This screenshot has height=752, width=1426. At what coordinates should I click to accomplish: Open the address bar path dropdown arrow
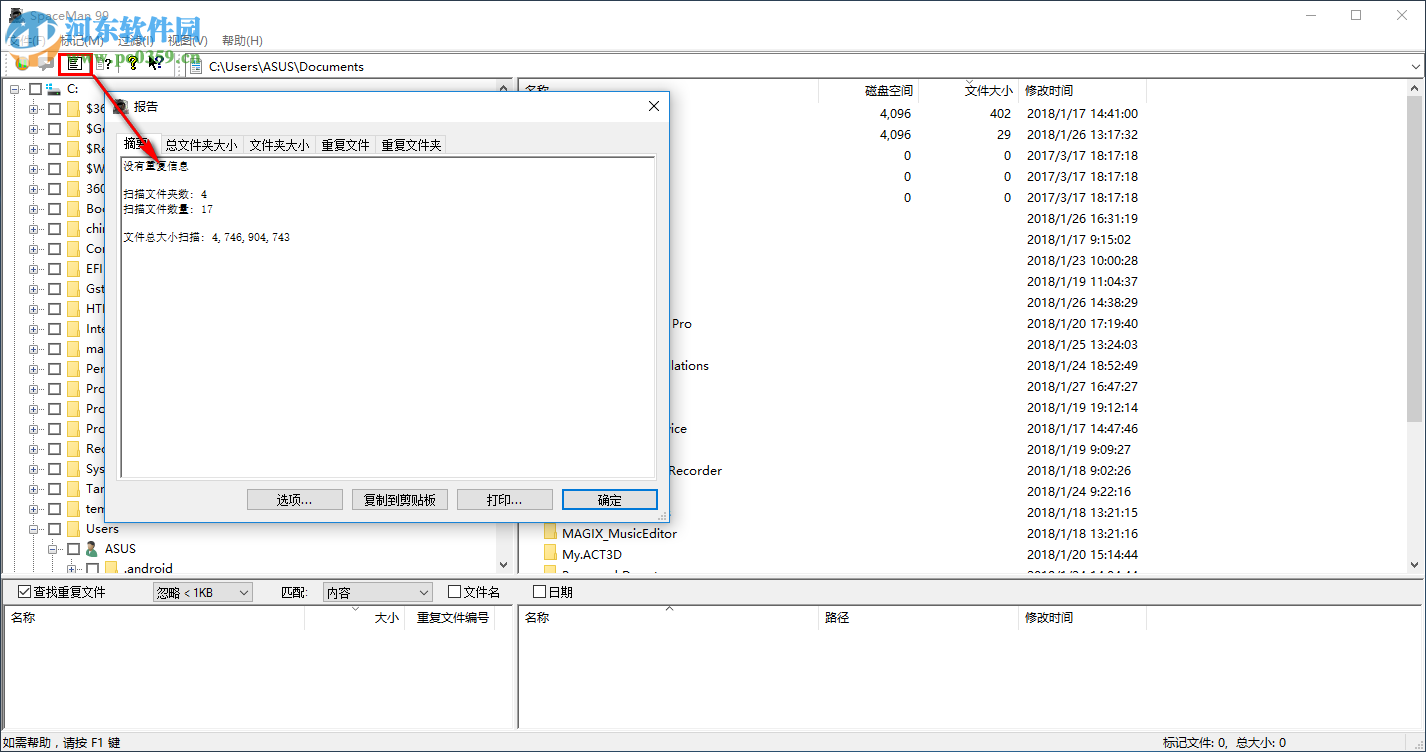pyautogui.click(x=1415, y=67)
